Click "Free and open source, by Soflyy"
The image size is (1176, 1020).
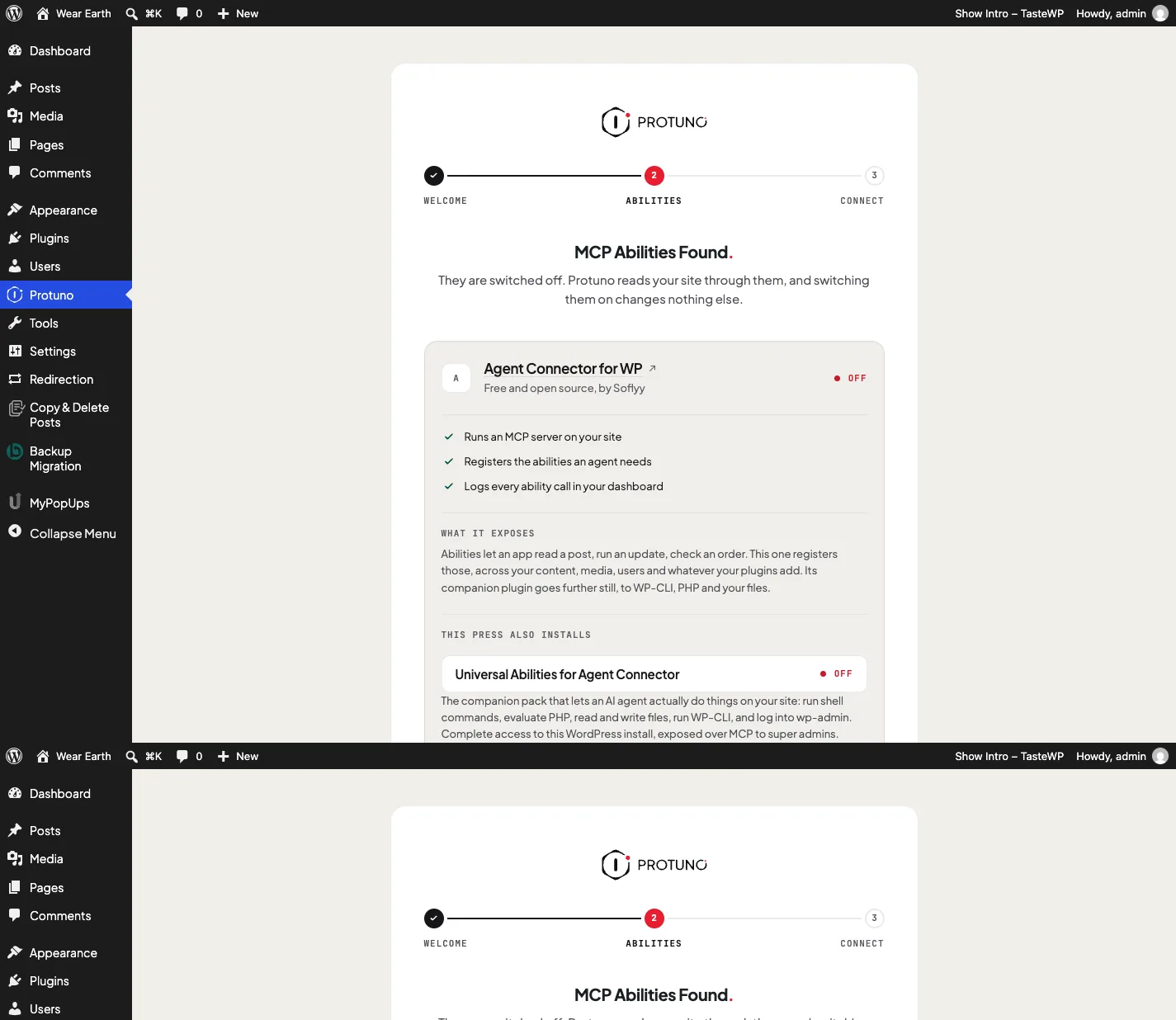[564, 388]
